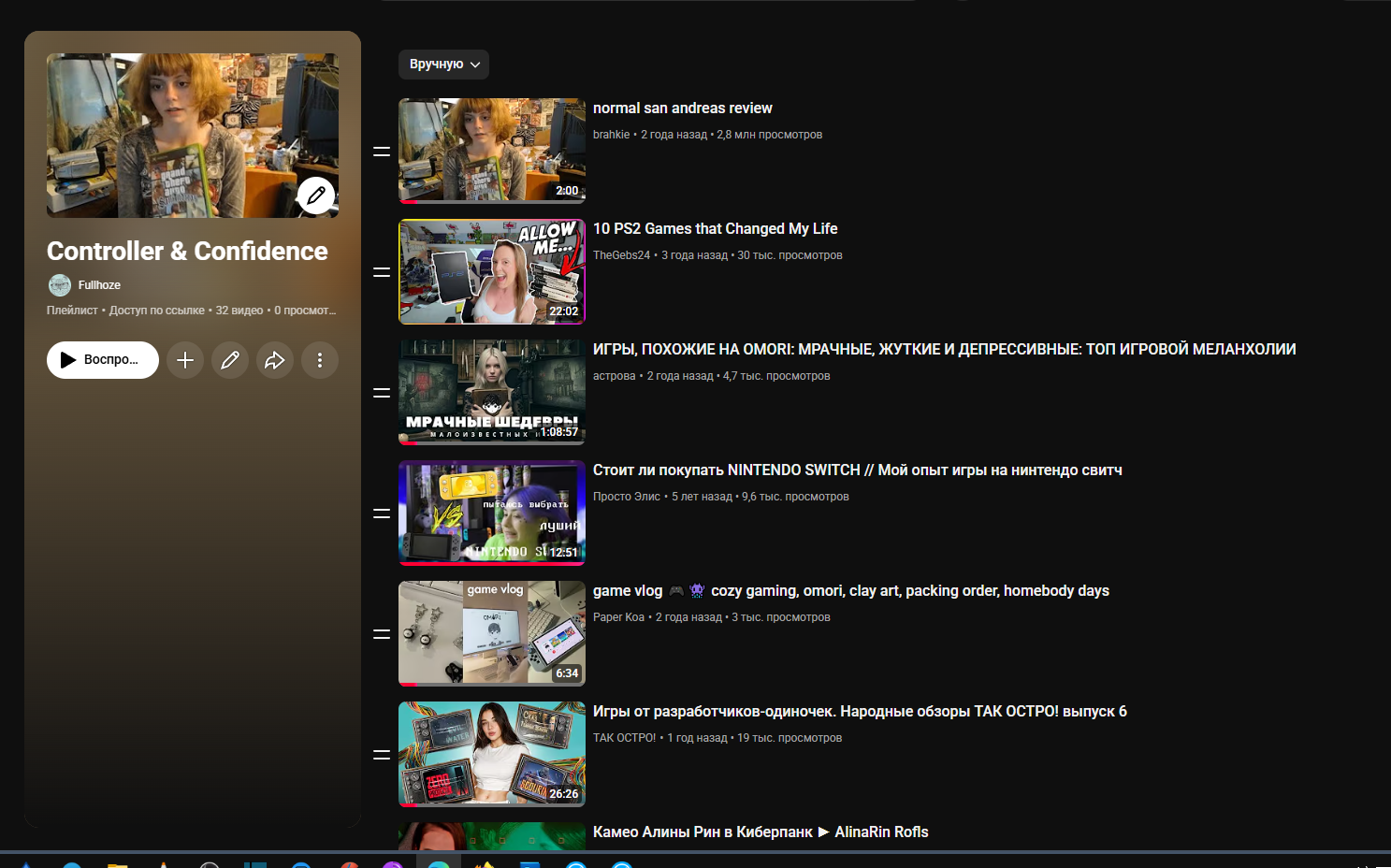1391x868 pixels.
Task: Click "30 тыс. просмотров" under PS2 Games video
Action: click(x=790, y=255)
